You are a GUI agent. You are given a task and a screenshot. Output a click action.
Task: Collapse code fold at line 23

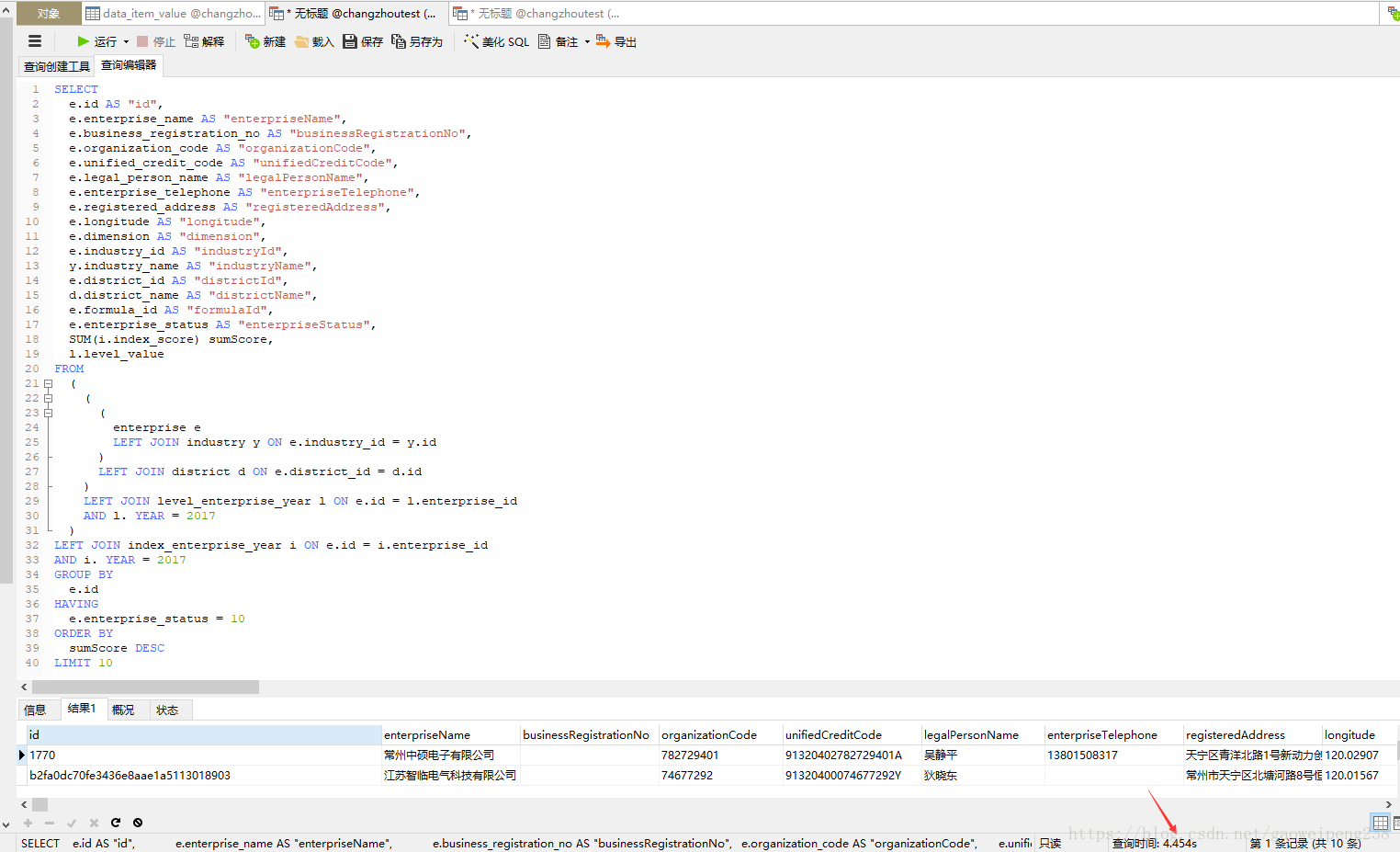48,413
